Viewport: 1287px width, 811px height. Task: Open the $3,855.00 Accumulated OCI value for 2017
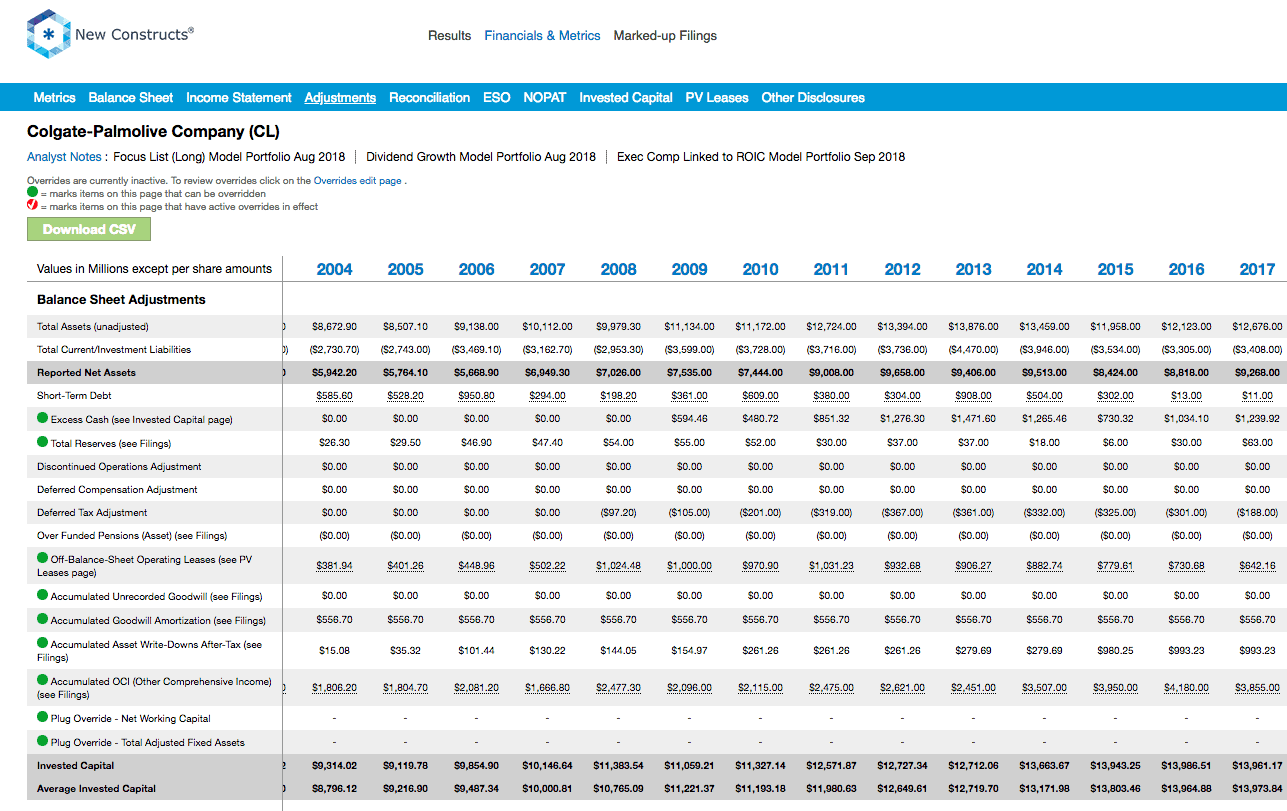1257,688
